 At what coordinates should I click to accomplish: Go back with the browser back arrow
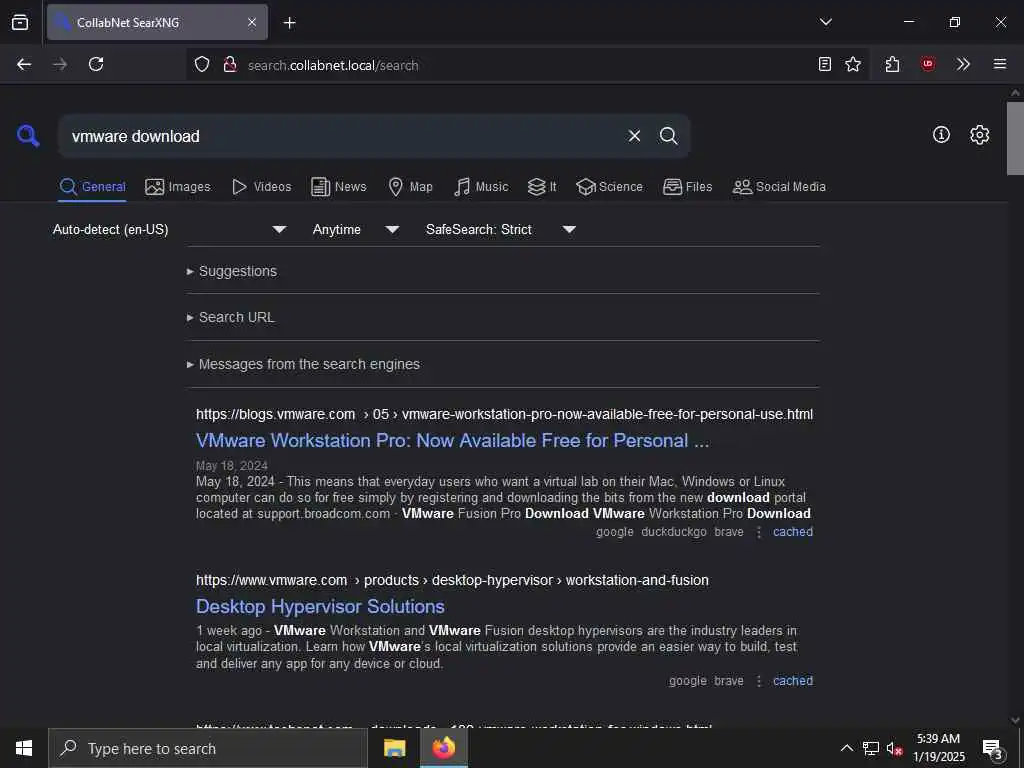[x=24, y=64]
